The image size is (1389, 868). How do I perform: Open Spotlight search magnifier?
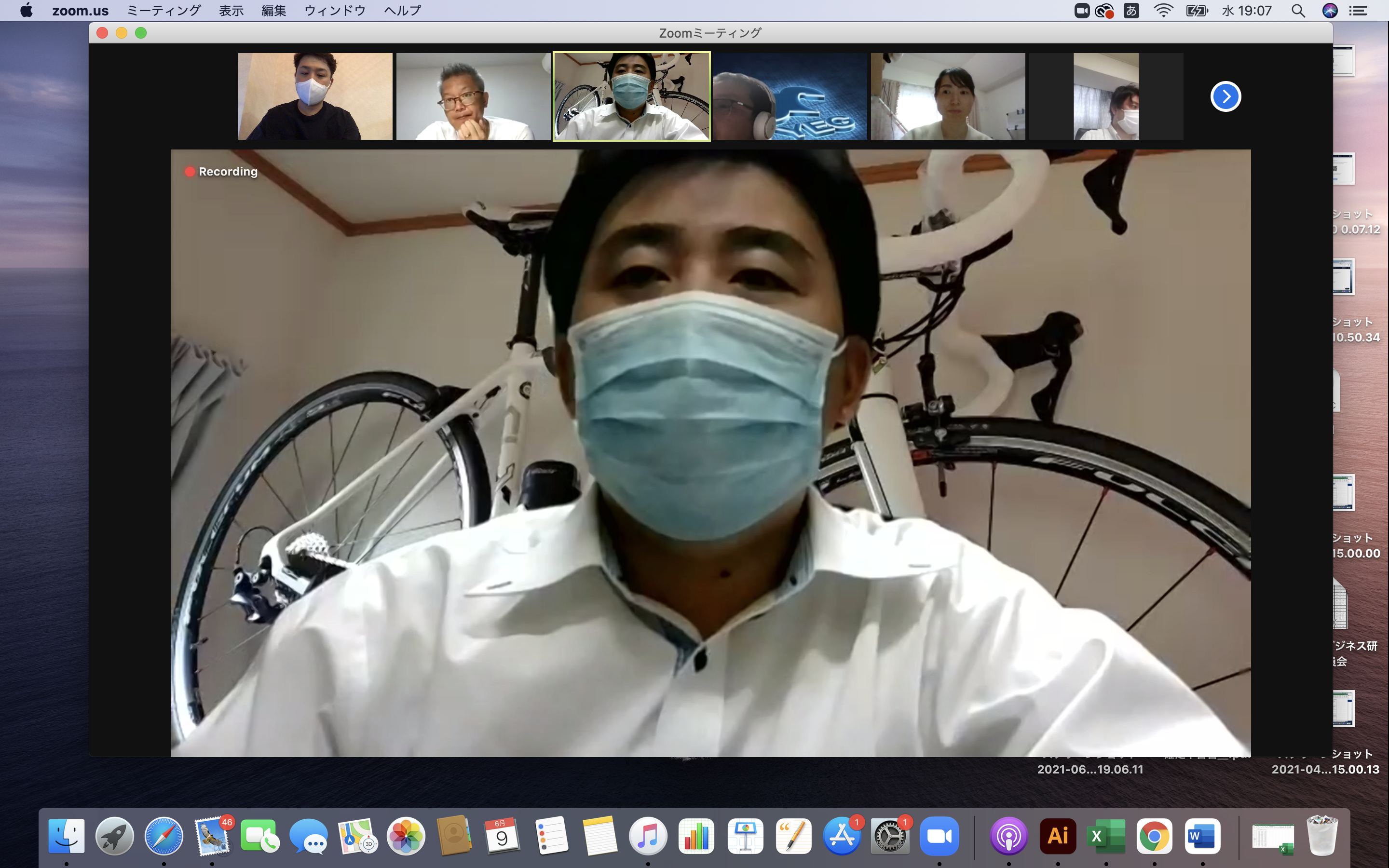click(x=1298, y=11)
